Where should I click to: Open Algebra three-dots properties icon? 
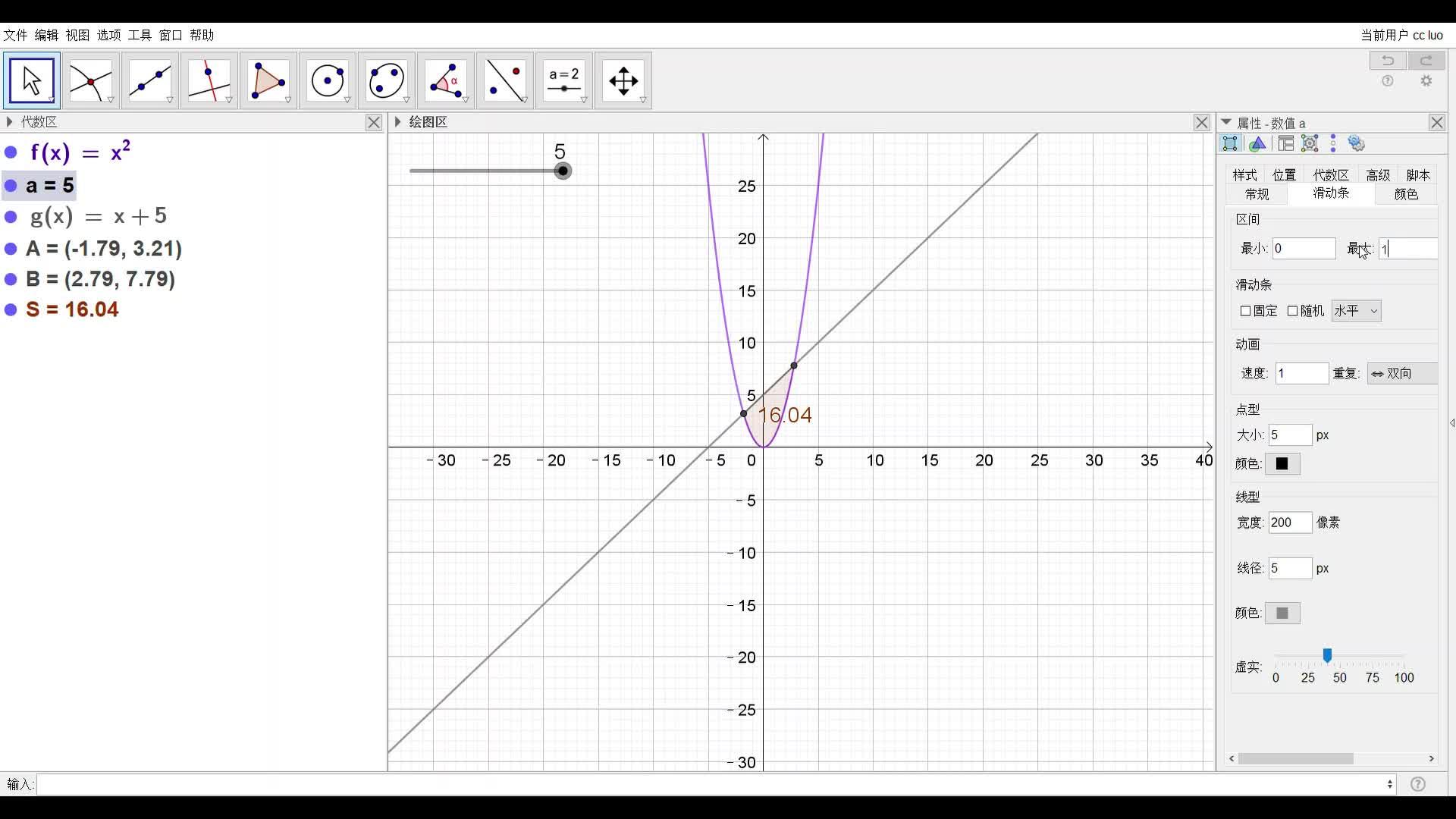point(1333,143)
